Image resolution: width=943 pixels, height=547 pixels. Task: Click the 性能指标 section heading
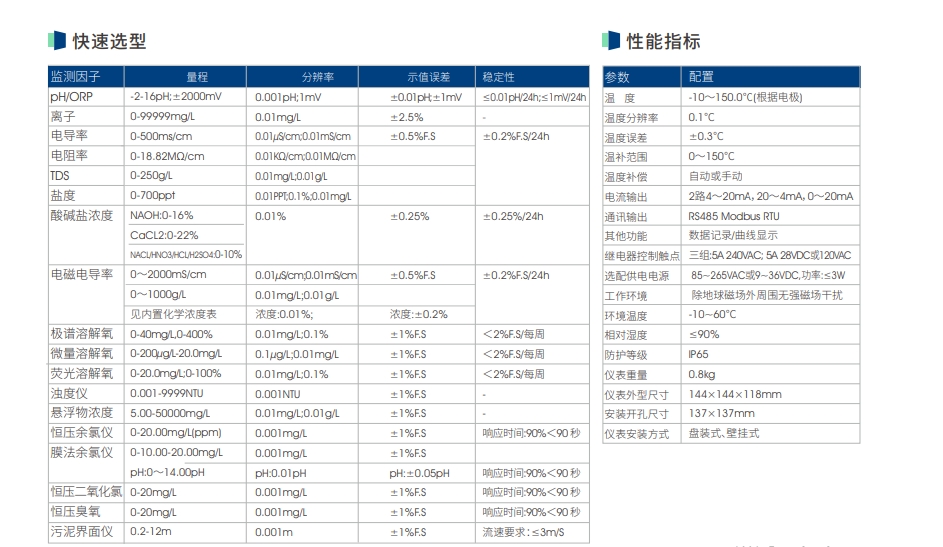coord(663,41)
